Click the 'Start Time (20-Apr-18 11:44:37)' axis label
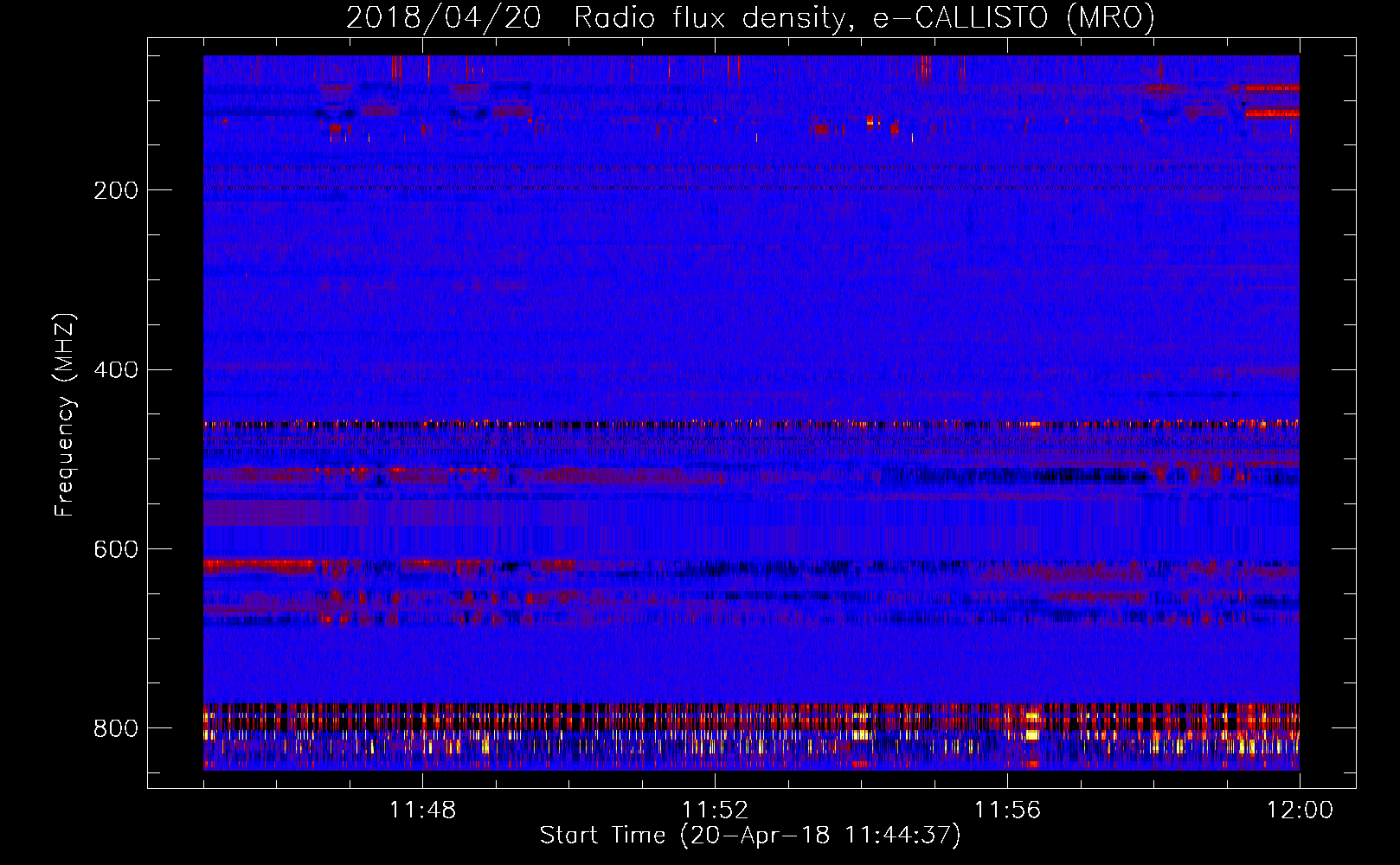The width and height of the screenshot is (1400, 865). pyautogui.click(x=750, y=836)
